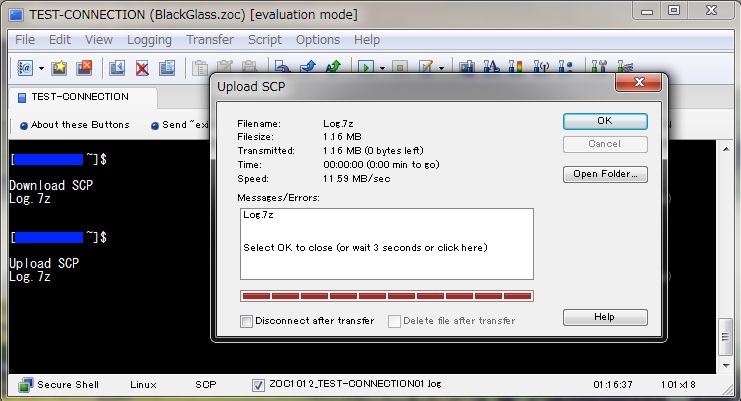Open the File menu
Screen dimensions: 741x401
(25, 40)
